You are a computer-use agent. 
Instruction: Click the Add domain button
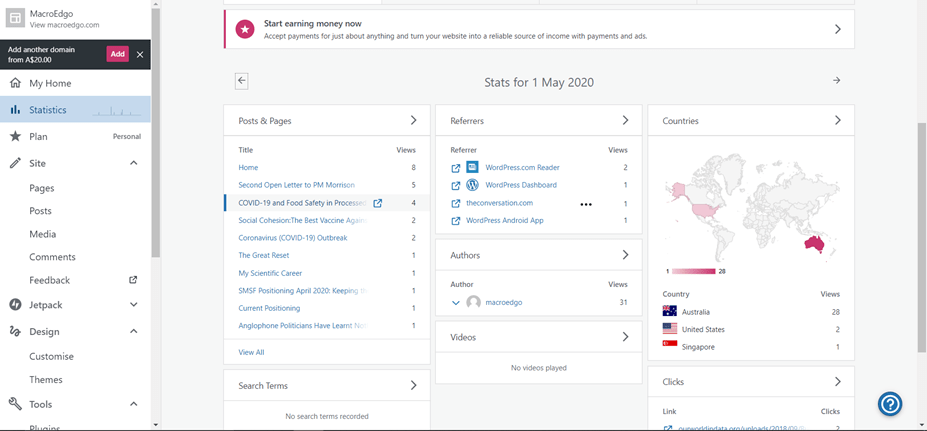(x=118, y=54)
